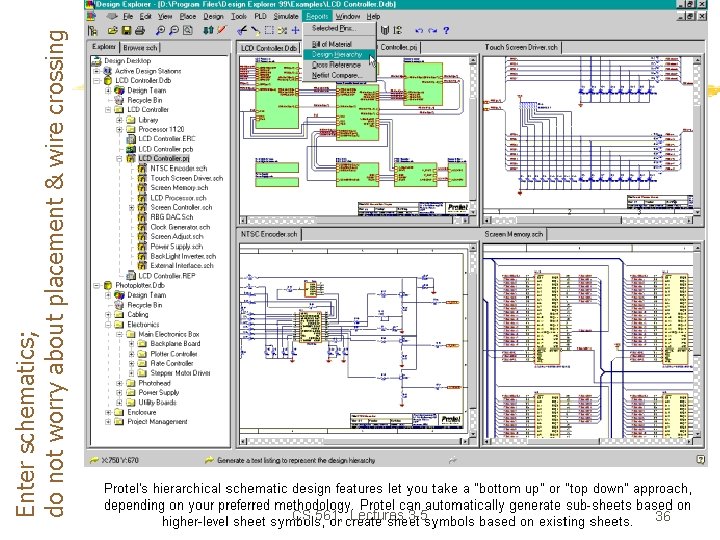This screenshot has width=720, height=540.
Task: Click the blue Help question mark icon
Action: (x=446, y=30)
